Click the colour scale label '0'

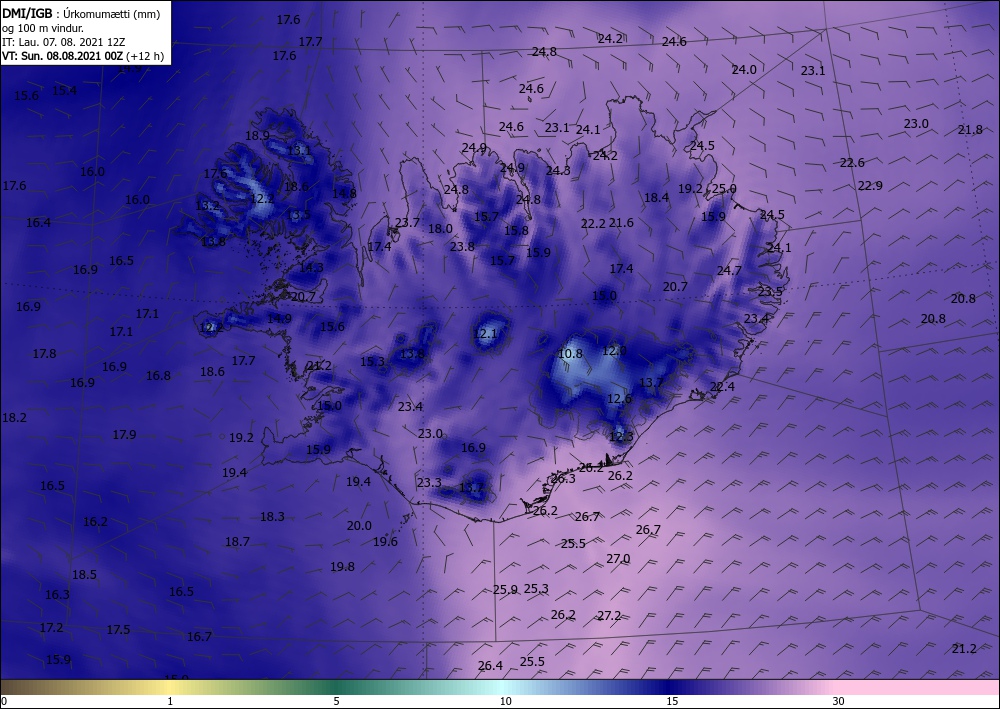[4, 701]
